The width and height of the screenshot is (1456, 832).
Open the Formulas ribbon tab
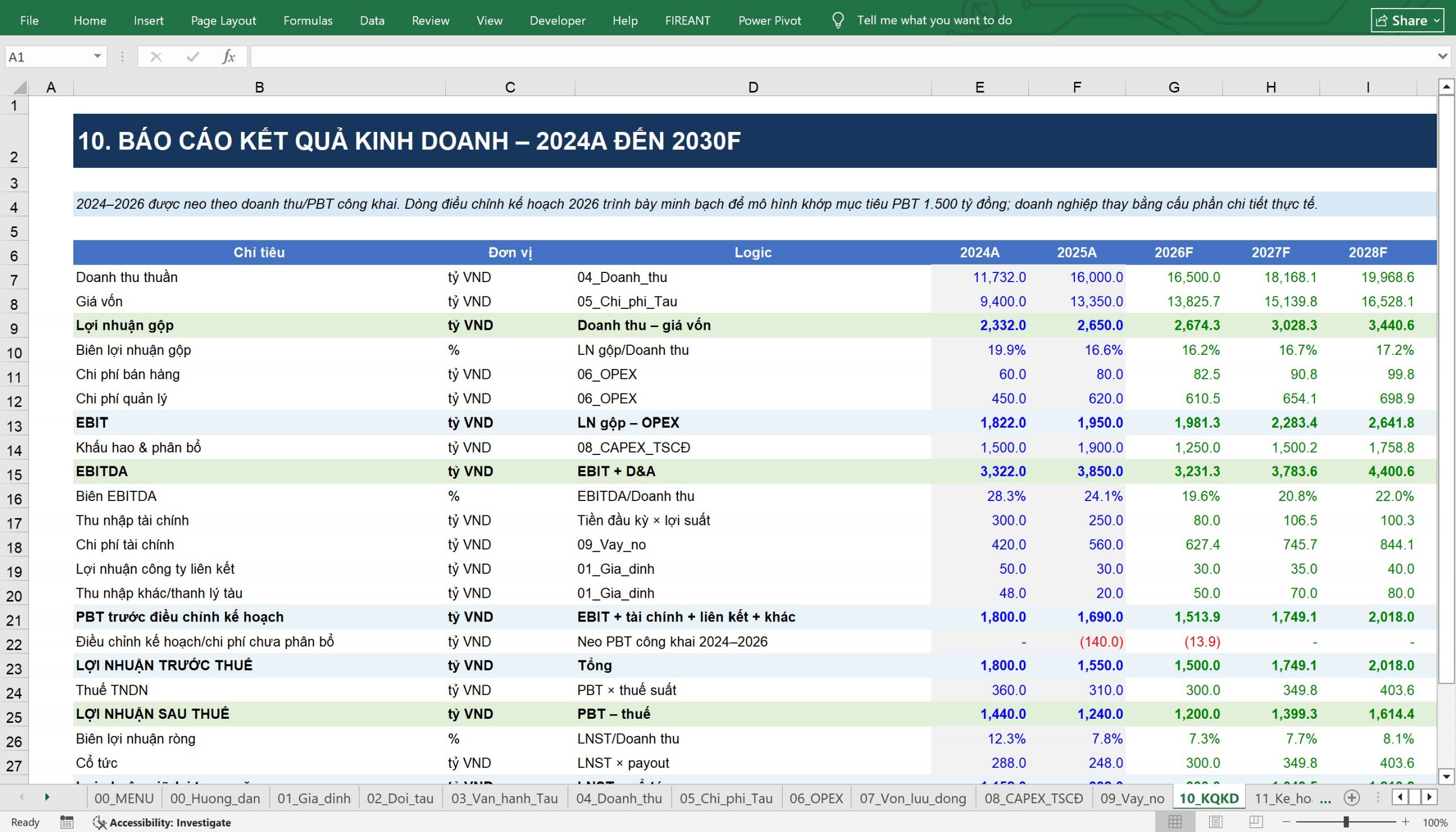(x=308, y=20)
